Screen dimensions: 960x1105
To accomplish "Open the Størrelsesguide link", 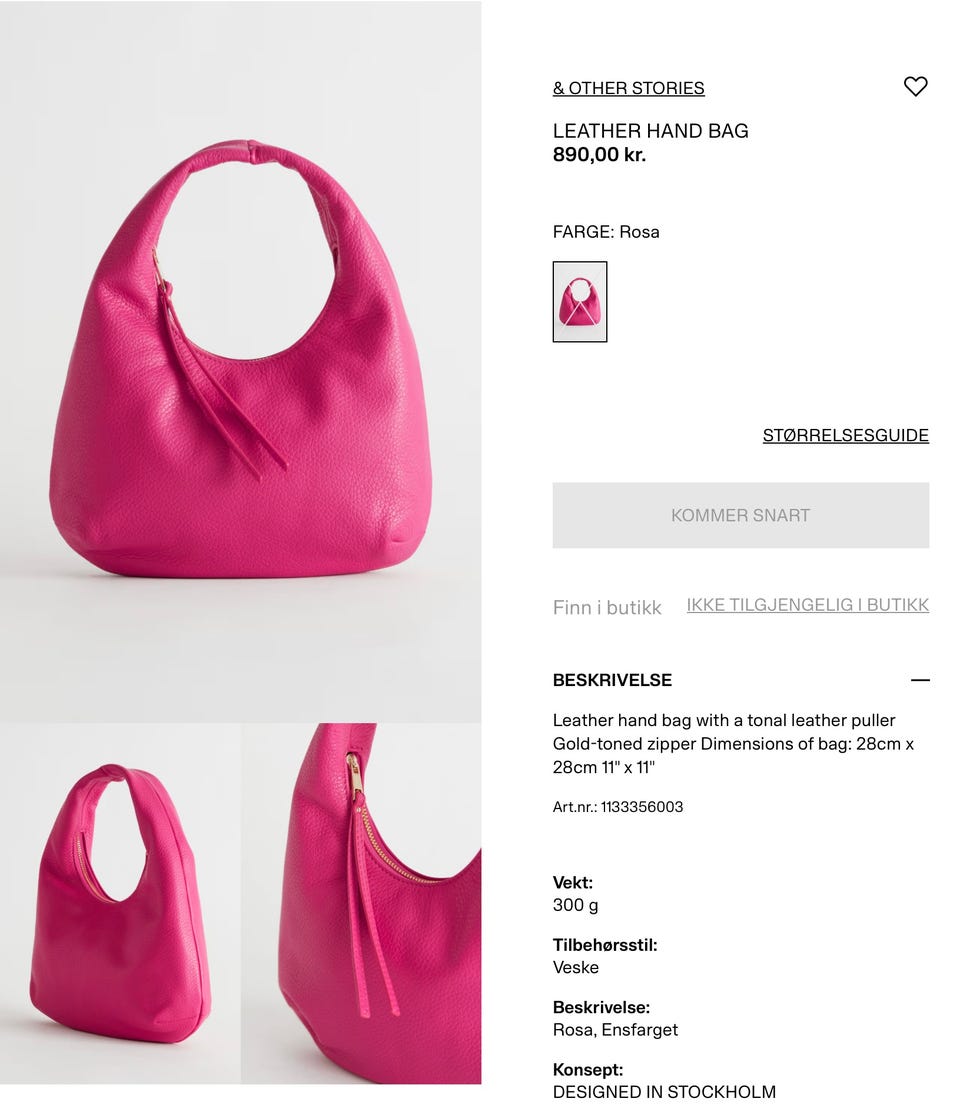I will tap(845, 436).
